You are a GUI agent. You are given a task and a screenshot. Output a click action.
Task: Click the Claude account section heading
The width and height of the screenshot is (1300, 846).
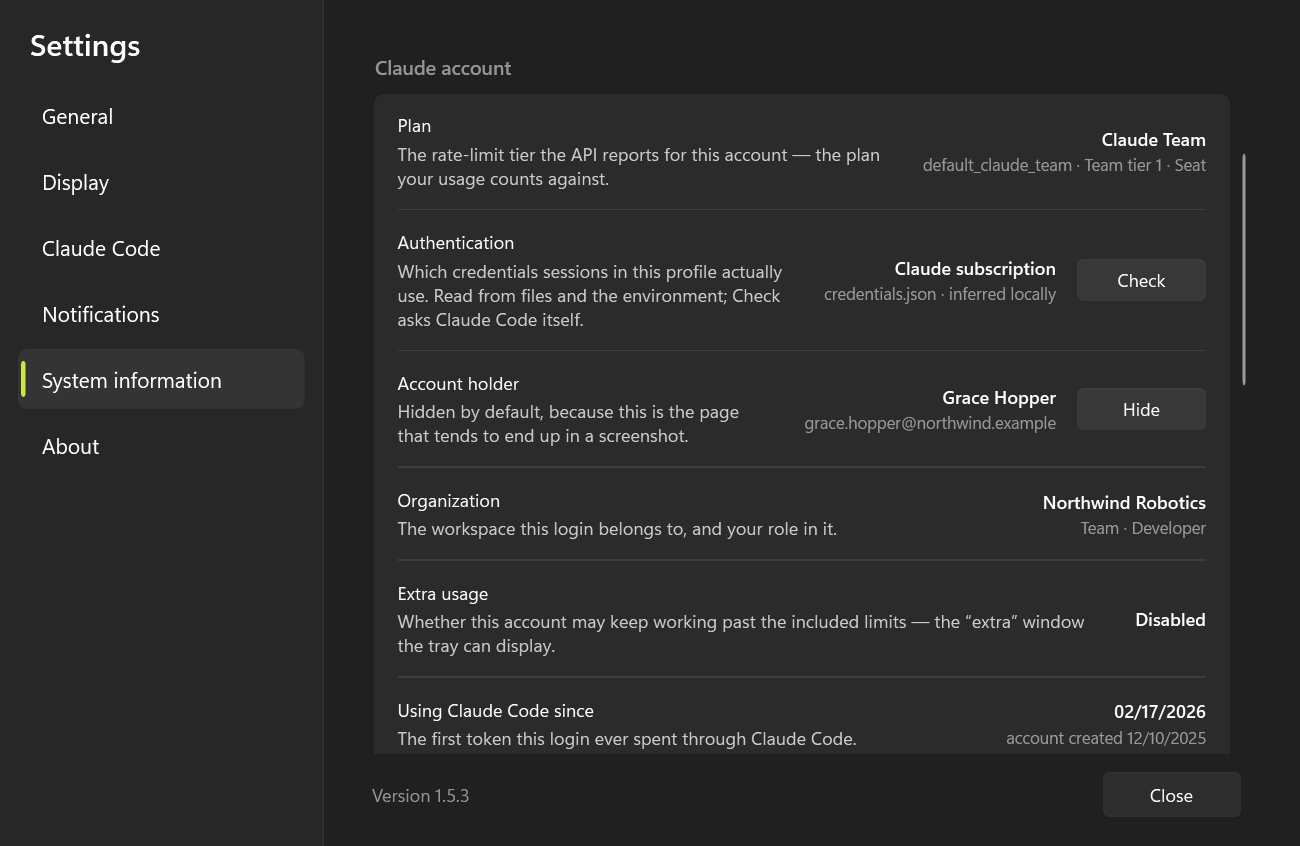443,68
